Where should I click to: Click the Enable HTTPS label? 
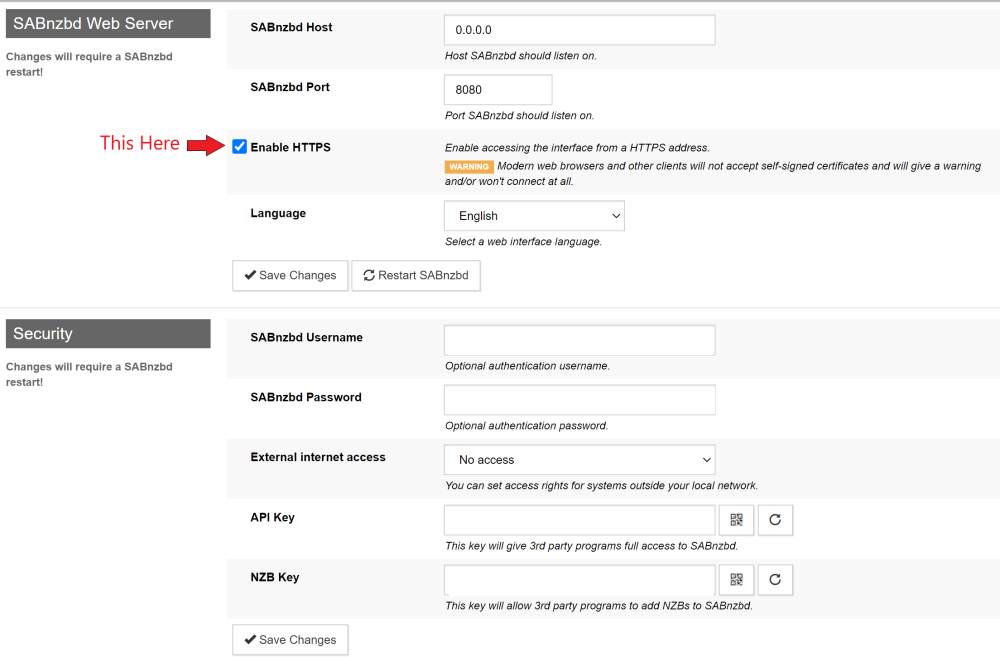290,147
